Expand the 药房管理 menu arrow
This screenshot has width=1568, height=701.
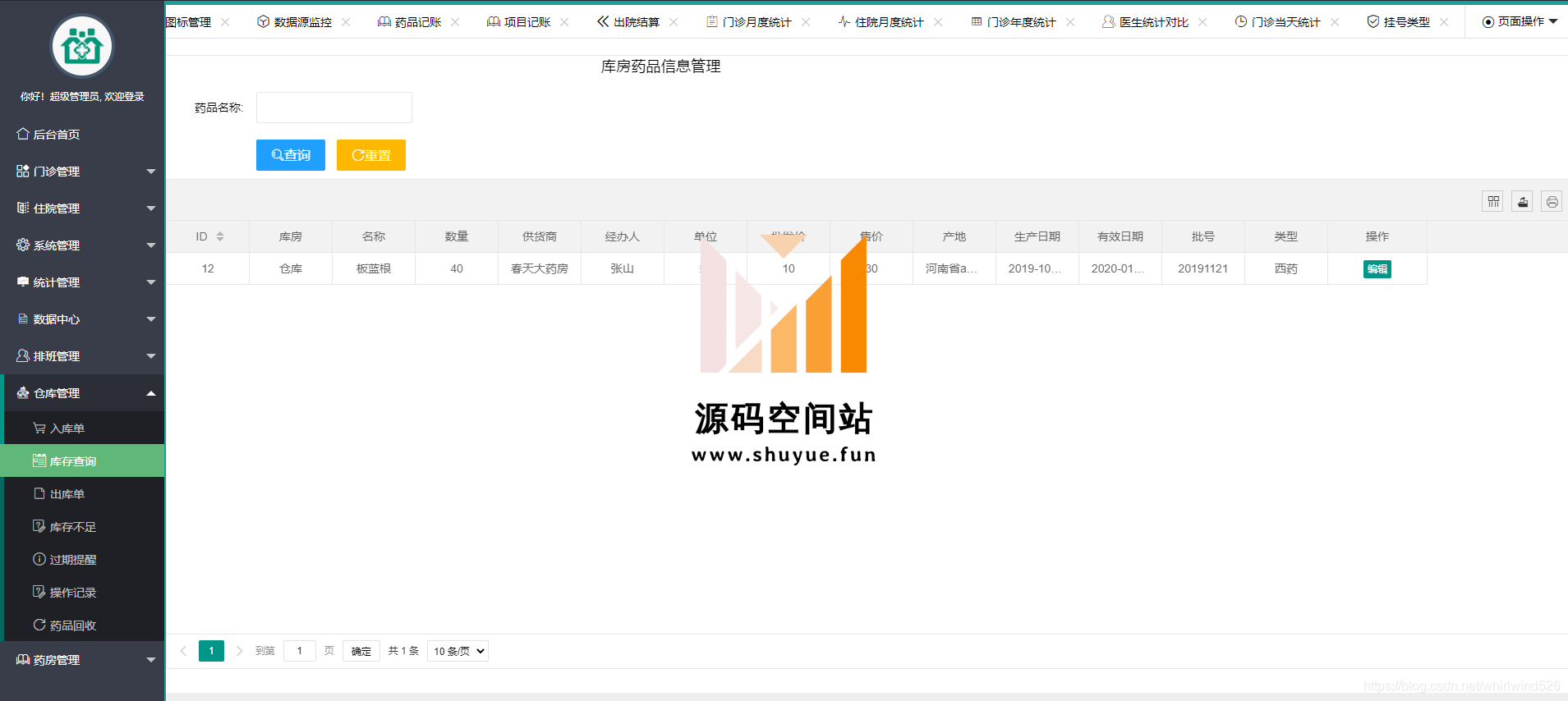pyautogui.click(x=150, y=660)
